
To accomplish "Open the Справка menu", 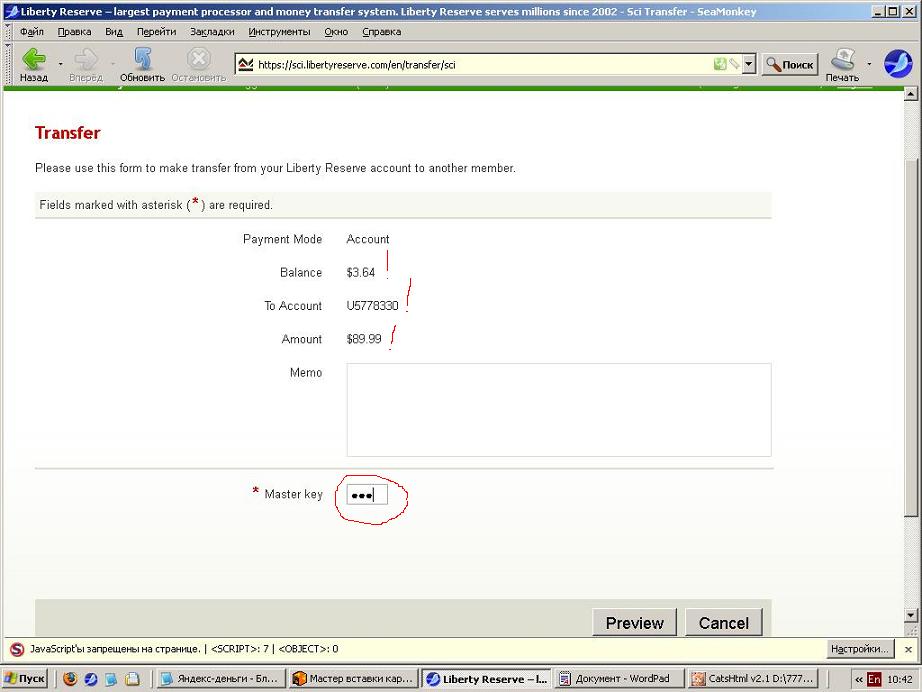I will click(x=382, y=32).
